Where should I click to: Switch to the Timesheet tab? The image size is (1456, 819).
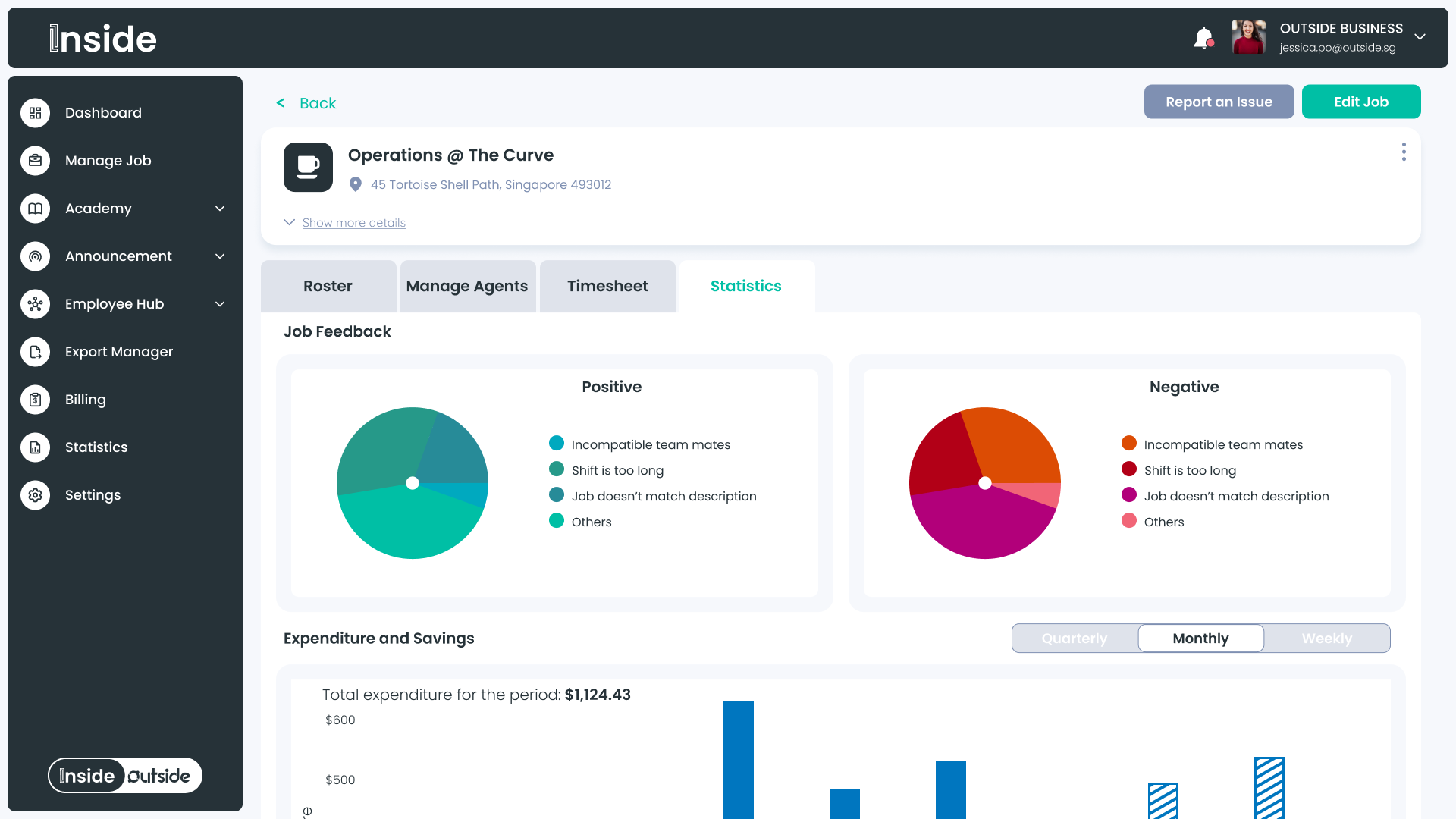(x=607, y=286)
